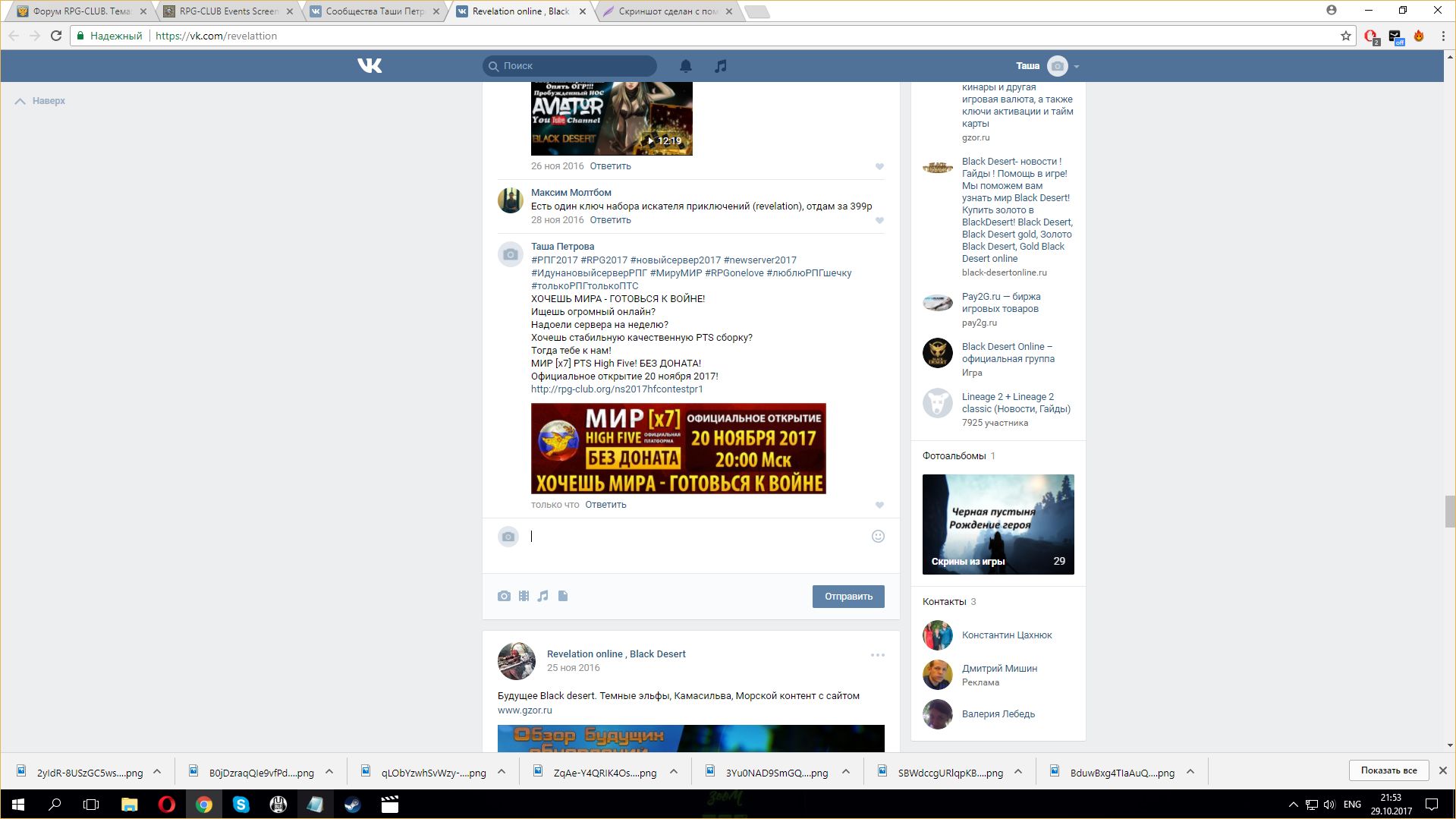Open Steam from taskbar
The width and height of the screenshot is (1456, 819).
tap(353, 805)
